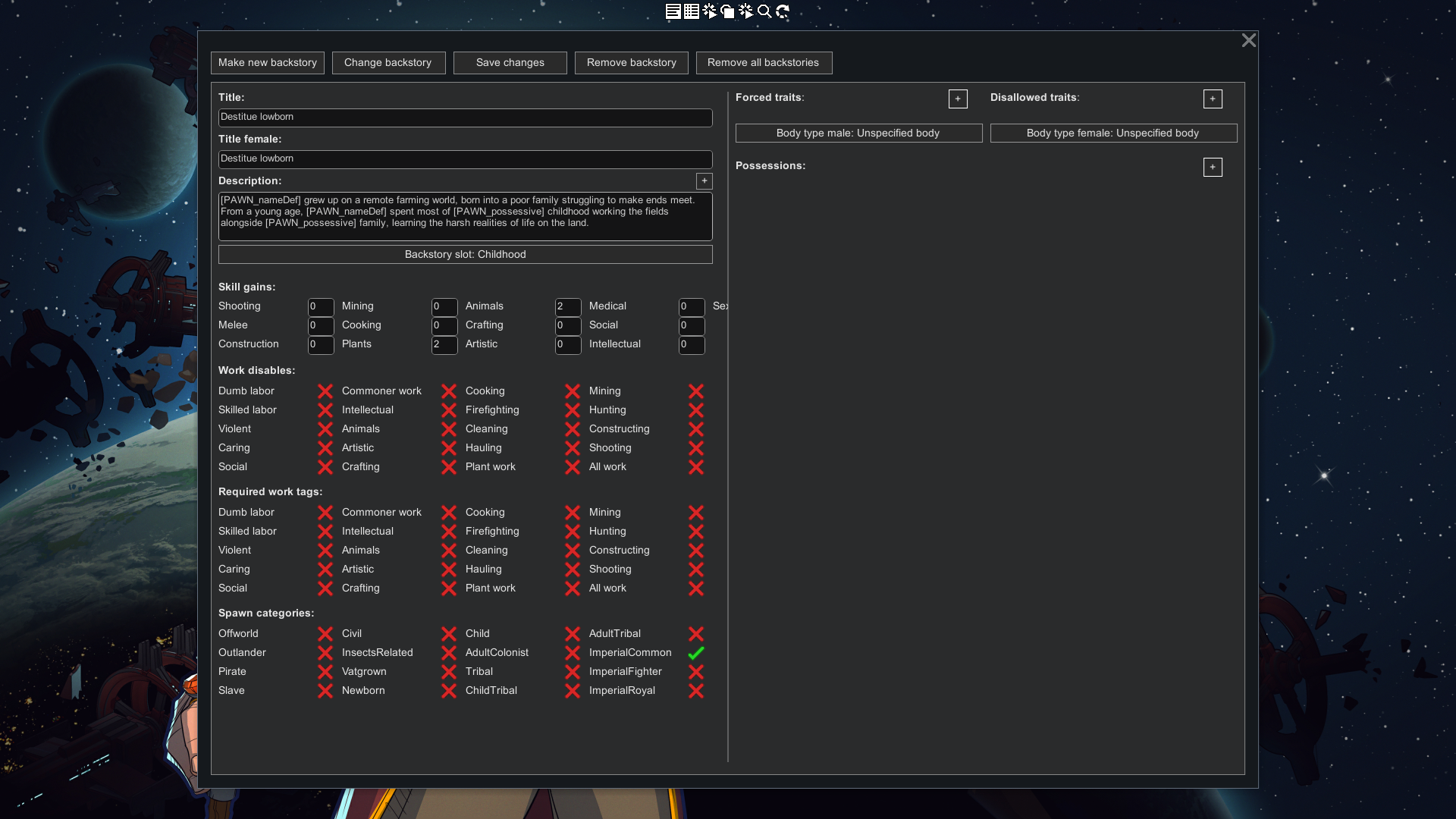1456x819 pixels.
Task: Click the text log icon in top toolbar
Action: [673, 11]
